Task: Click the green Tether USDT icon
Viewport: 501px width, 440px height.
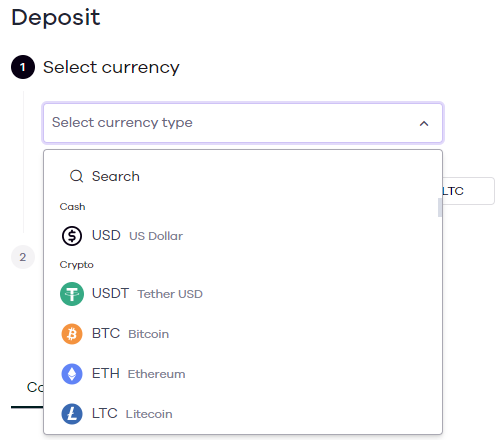Action: (72, 294)
